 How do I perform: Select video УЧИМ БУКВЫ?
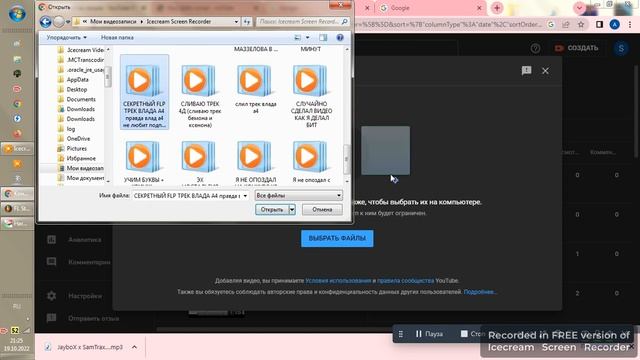(x=144, y=162)
